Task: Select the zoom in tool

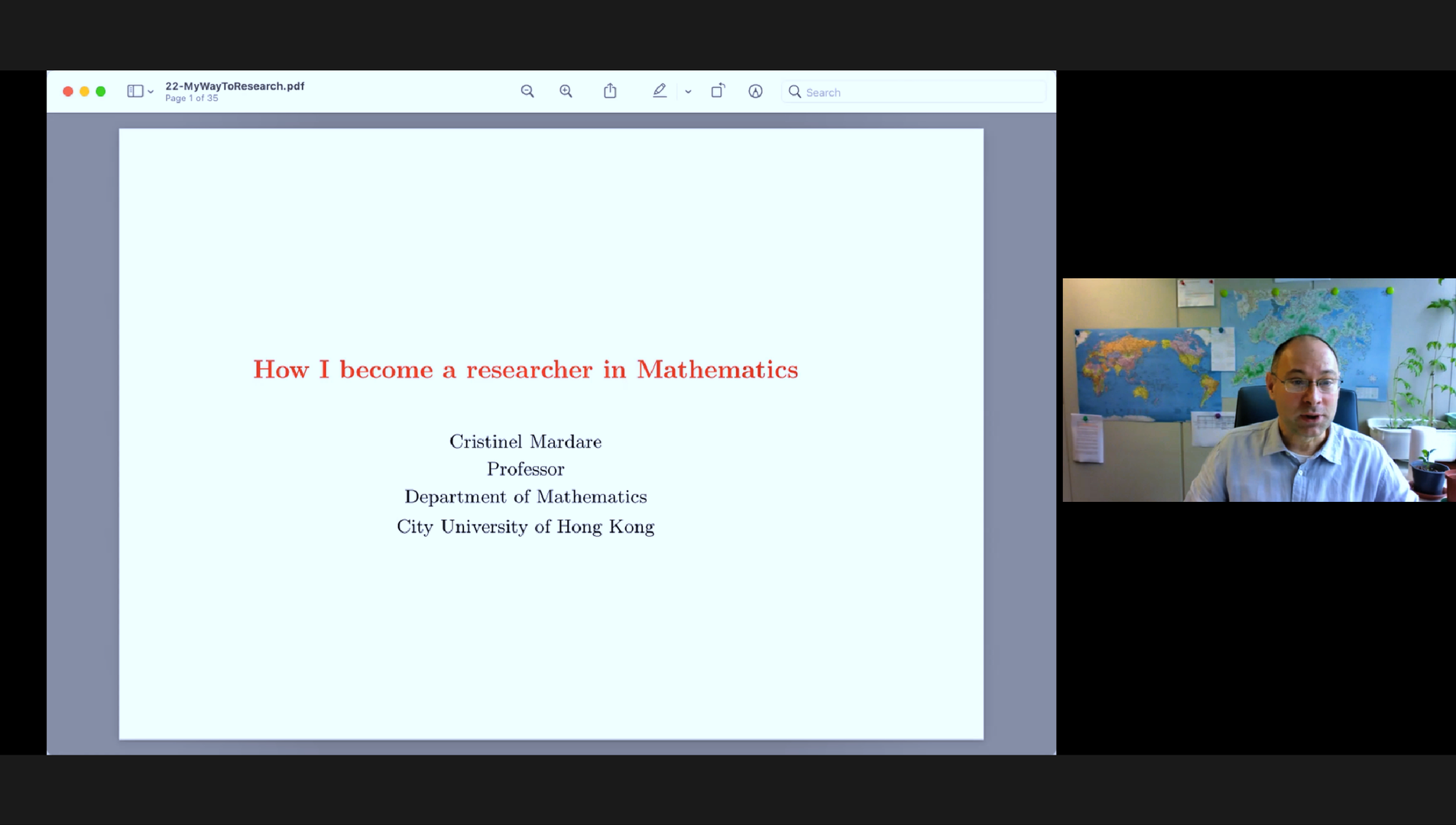Action: pos(566,91)
